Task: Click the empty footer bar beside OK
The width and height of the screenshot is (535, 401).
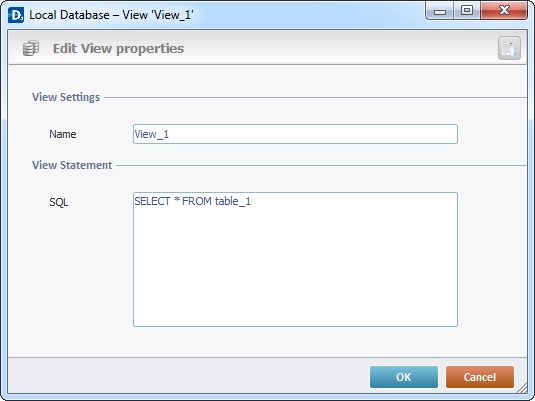Action: tap(189, 377)
